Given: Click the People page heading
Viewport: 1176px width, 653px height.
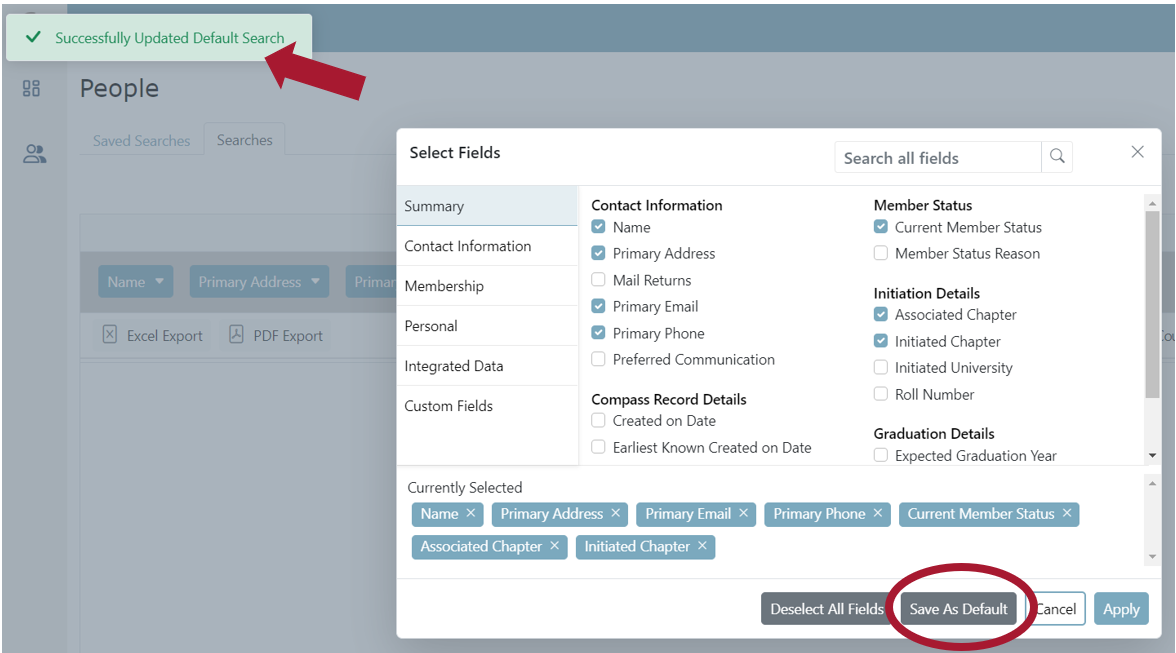Looking at the screenshot, I should tap(119, 88).
